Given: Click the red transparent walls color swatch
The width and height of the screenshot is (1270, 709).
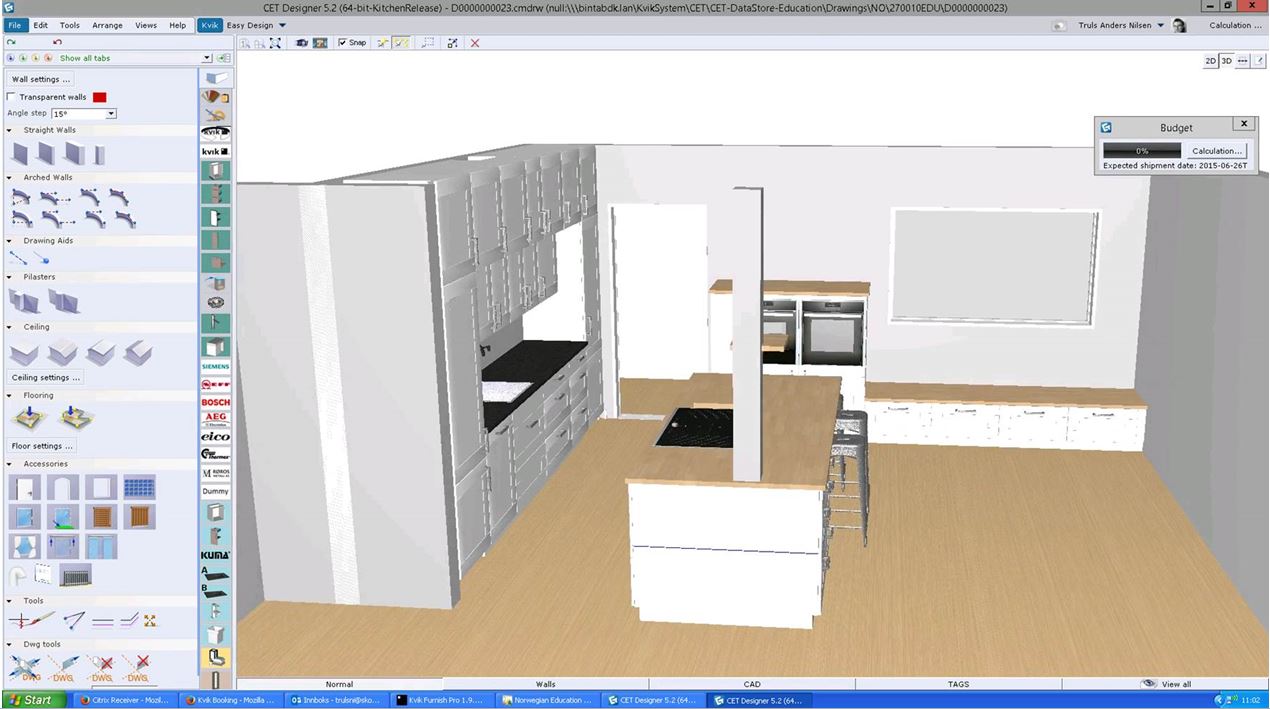Looking at the screenshot, I should pos(100,97).
